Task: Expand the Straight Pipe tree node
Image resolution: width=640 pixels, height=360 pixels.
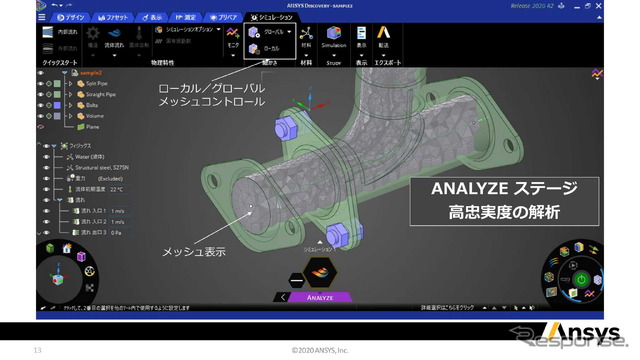Action: [x=71, y=94]
